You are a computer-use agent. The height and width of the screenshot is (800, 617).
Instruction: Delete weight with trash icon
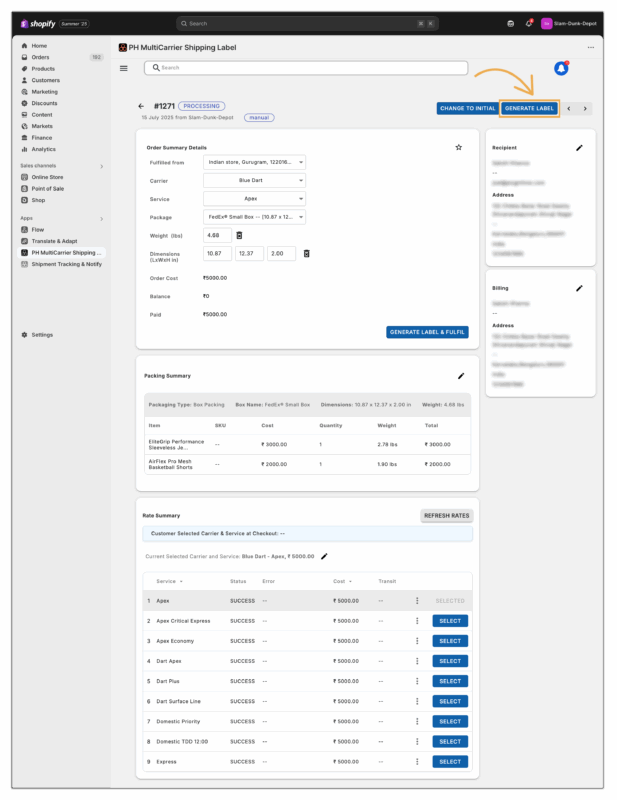pyautogui.click(x=239, y=235)
